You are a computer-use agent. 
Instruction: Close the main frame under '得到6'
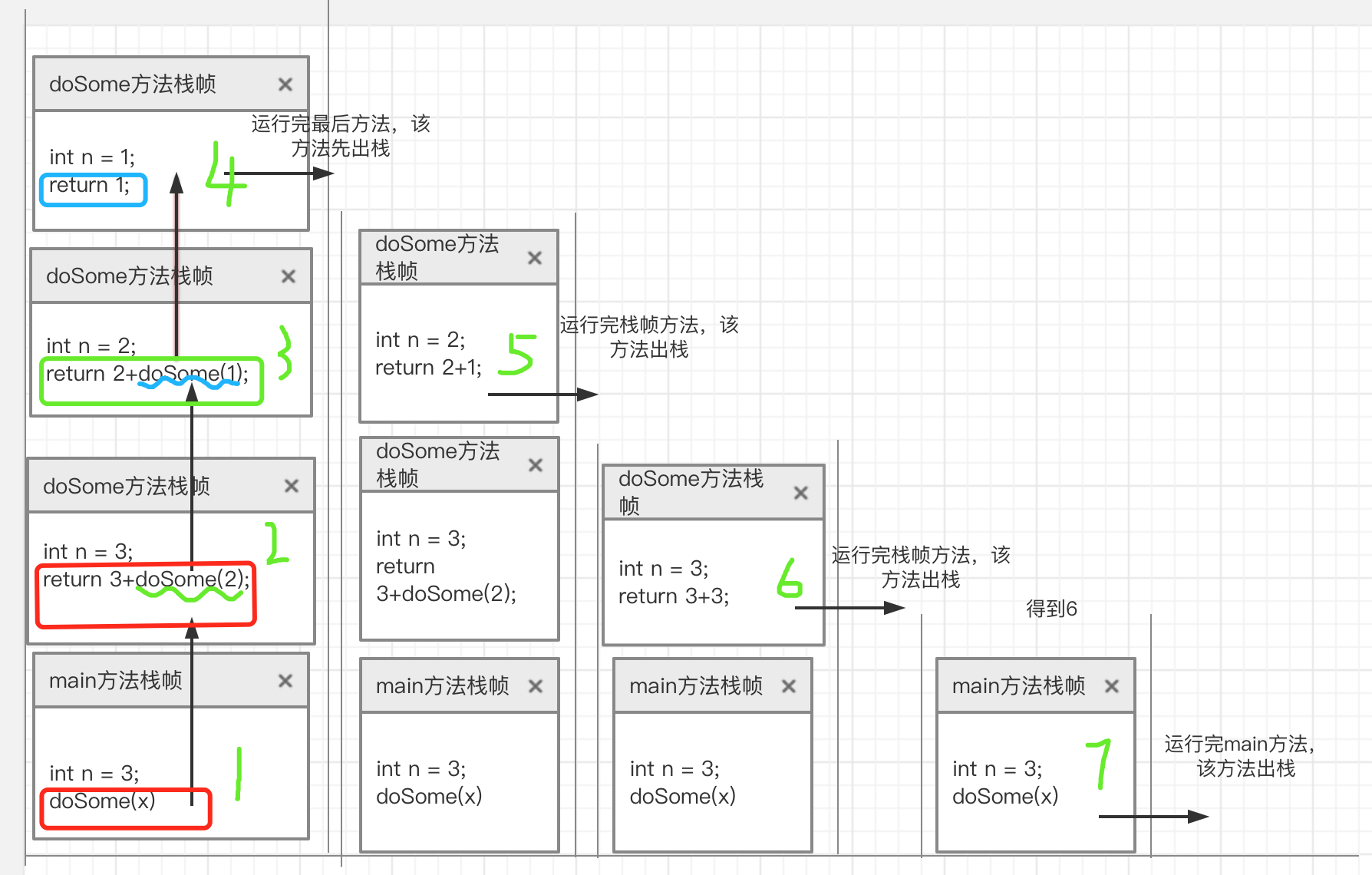(1112, 686)
